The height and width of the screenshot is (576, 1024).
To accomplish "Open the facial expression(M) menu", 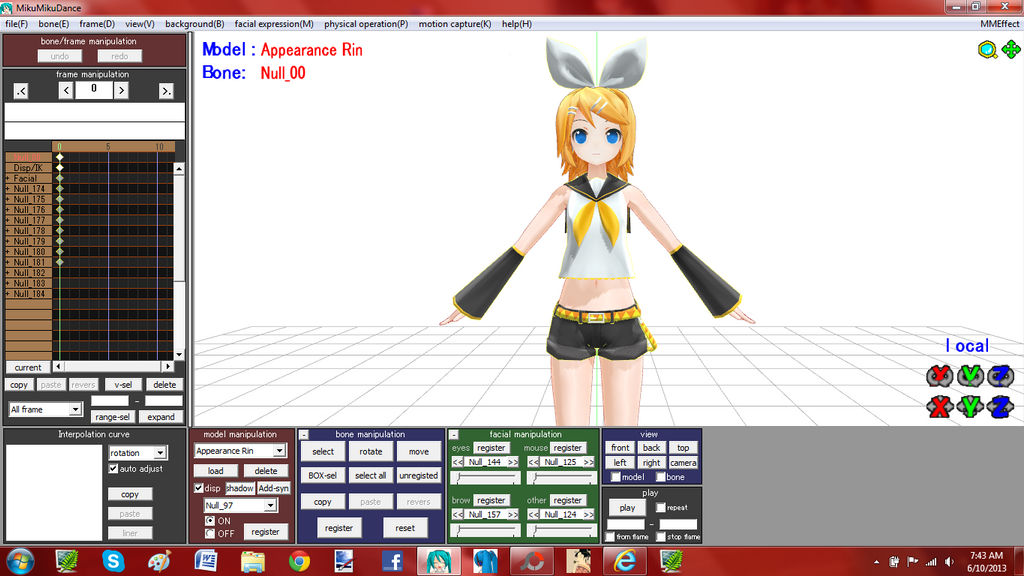I will [272, 23].
